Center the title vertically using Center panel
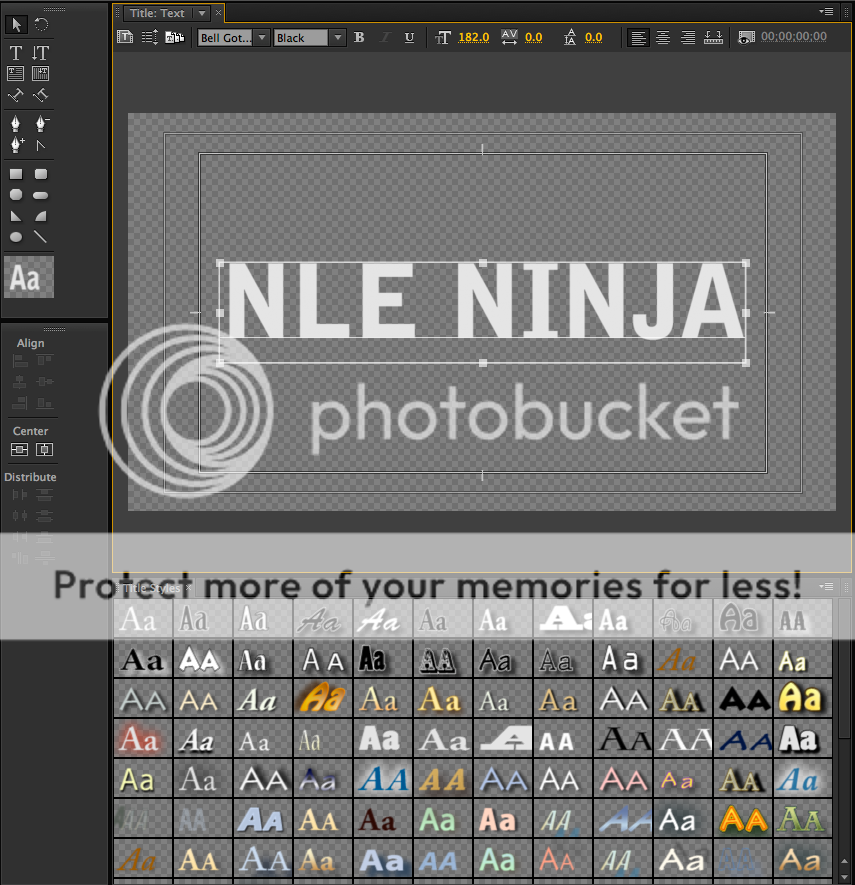 (x=19, y=449)
